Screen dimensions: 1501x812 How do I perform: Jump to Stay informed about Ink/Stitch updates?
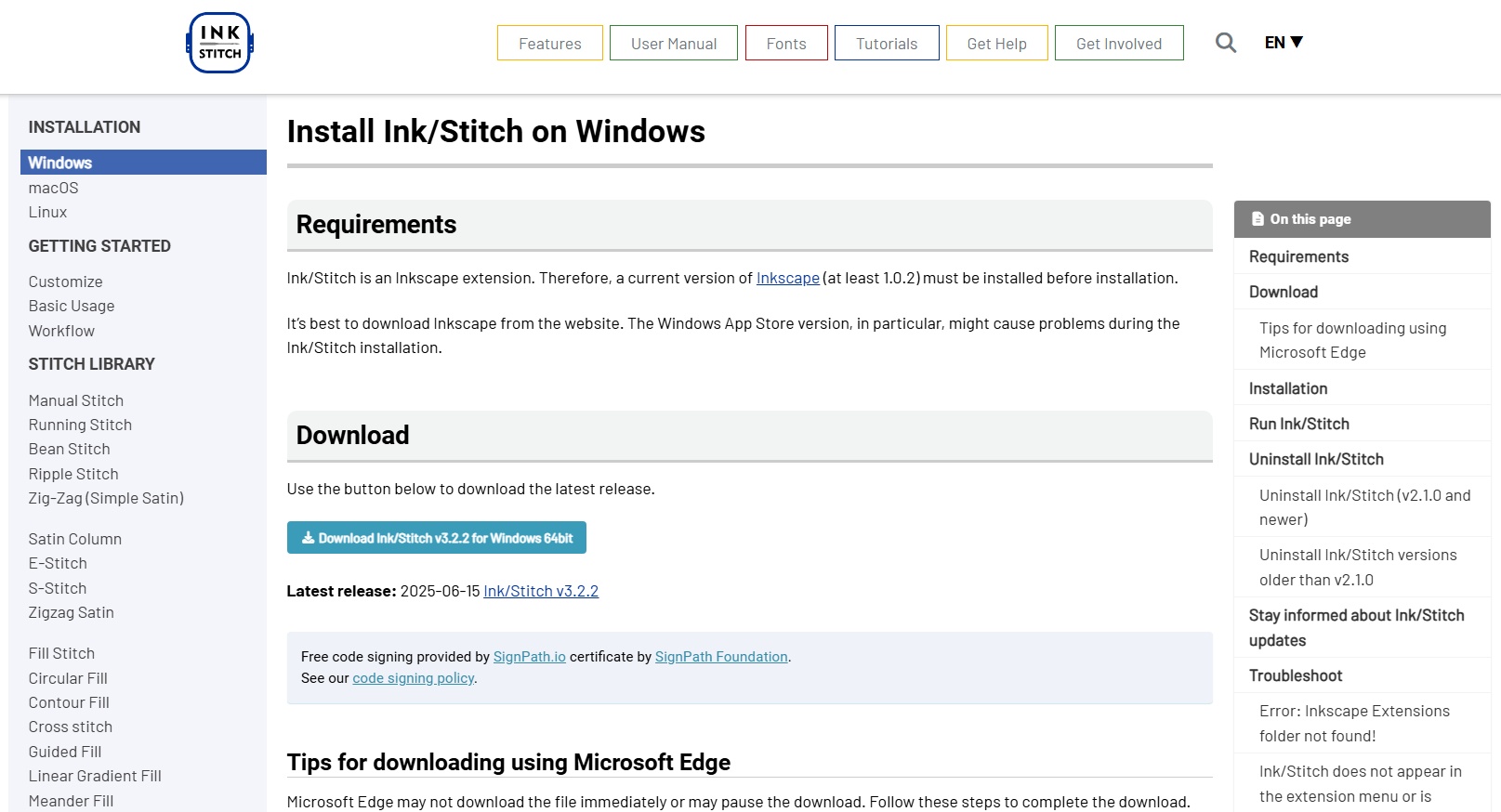[1357, 627]
